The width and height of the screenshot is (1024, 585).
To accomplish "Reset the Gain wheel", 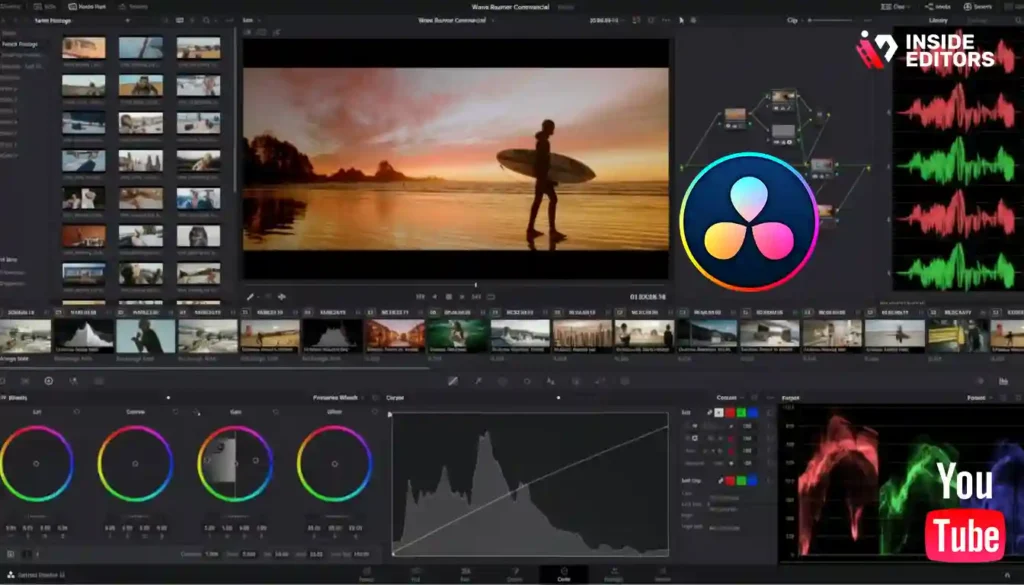I will [276, 412].
